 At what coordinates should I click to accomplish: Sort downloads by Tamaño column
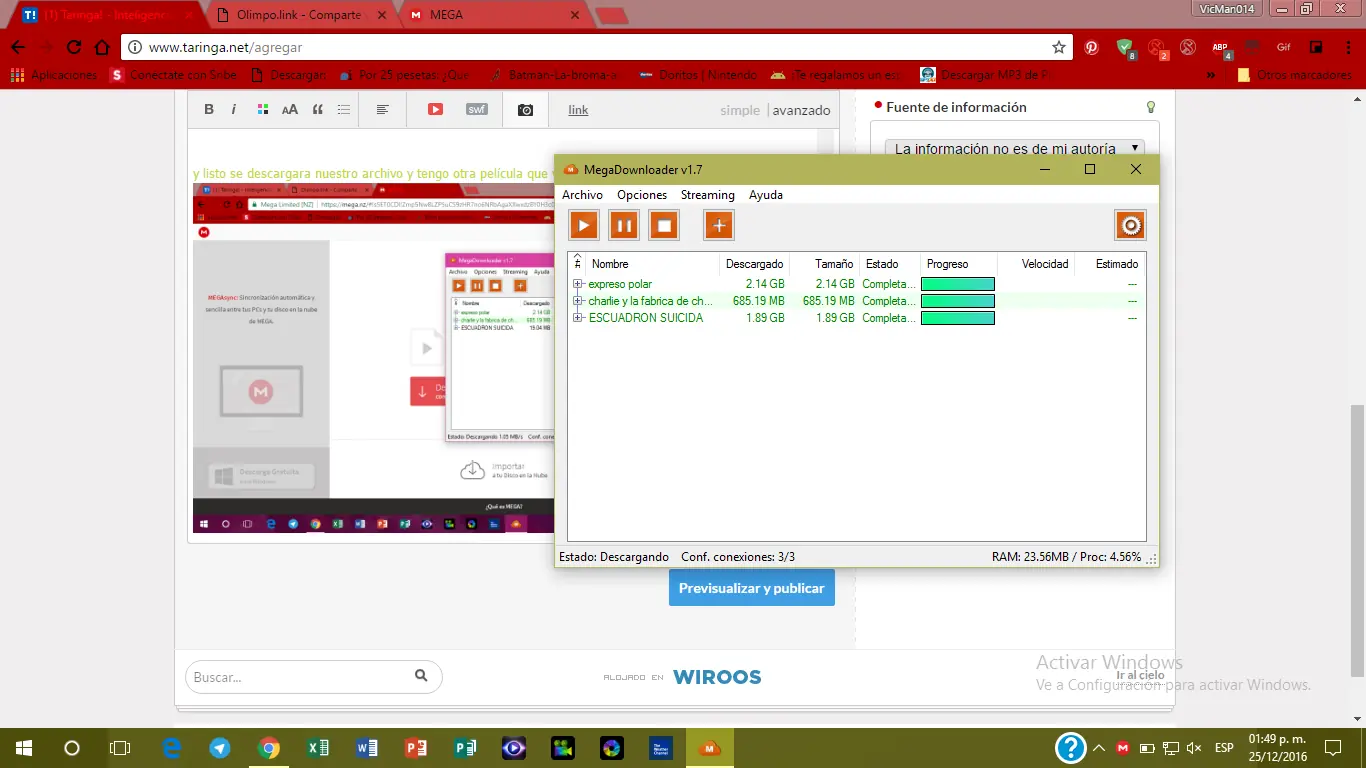pos(824,264)
